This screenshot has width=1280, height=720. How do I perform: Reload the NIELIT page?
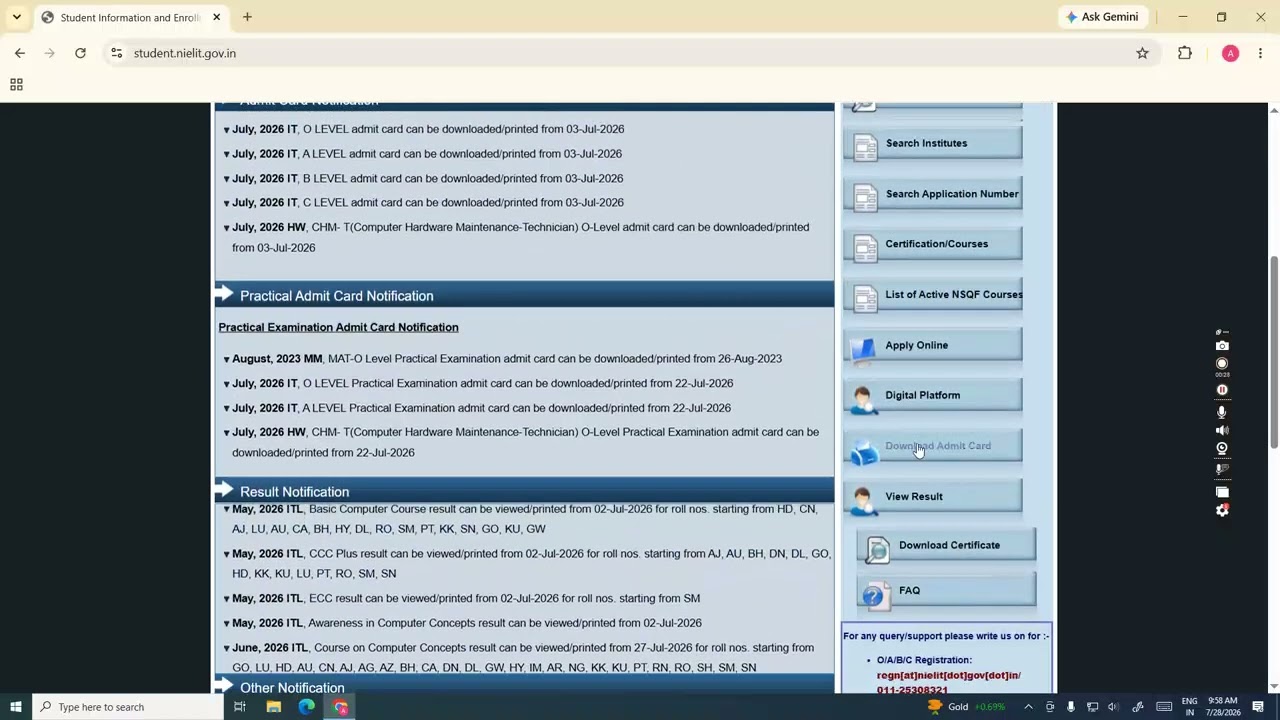80,53
